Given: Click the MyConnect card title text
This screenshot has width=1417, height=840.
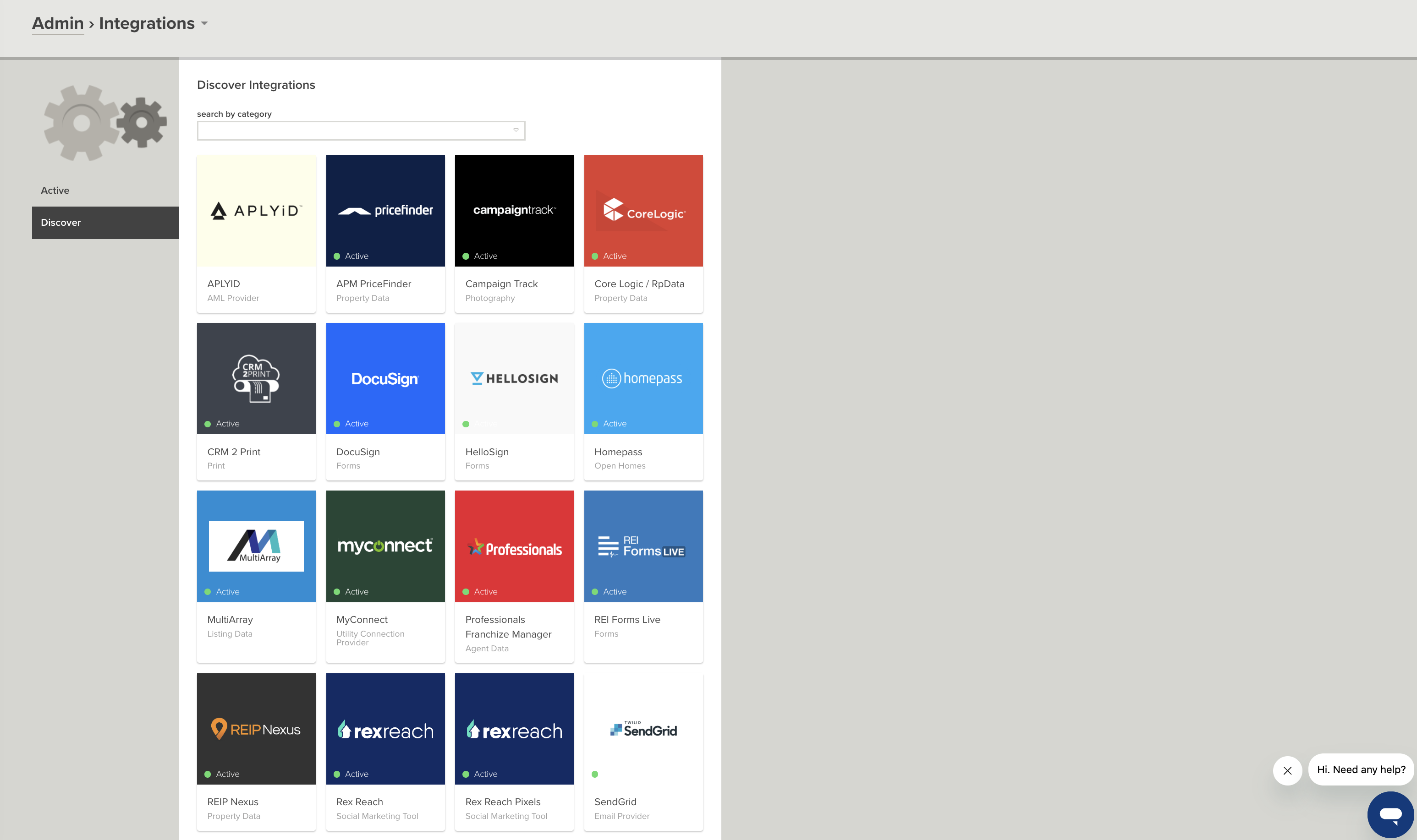Looking at the screenshot, I should [362, 619].
